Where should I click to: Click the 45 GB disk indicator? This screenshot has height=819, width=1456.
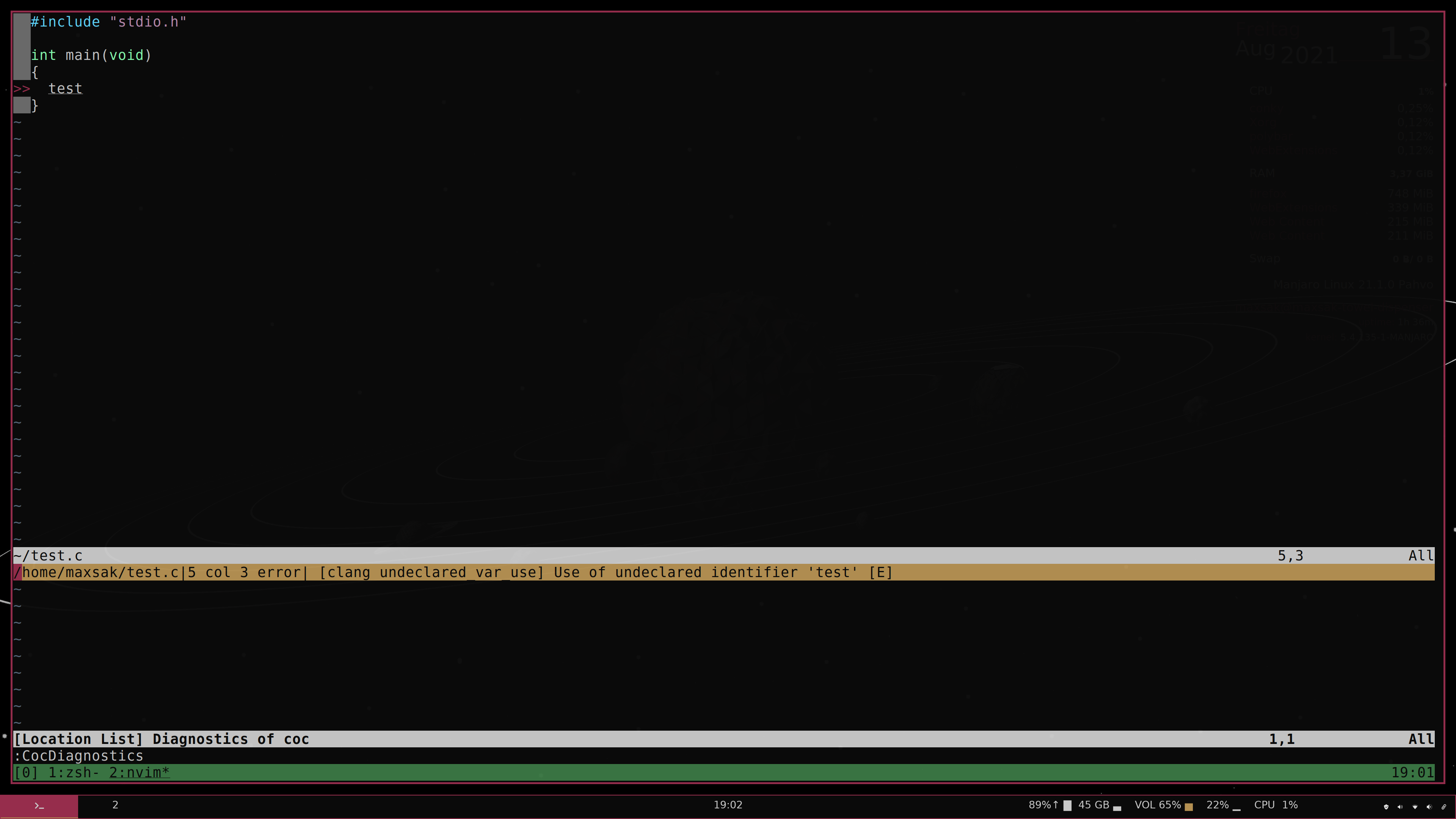coord(1094,805)
